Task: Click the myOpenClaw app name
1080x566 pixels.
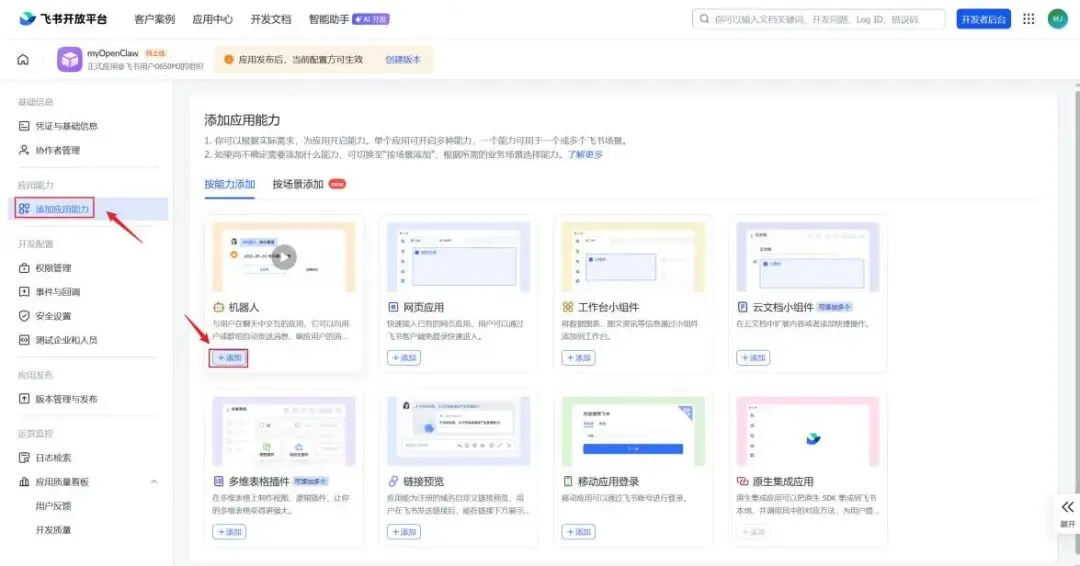Action: [x=112, y=53]
